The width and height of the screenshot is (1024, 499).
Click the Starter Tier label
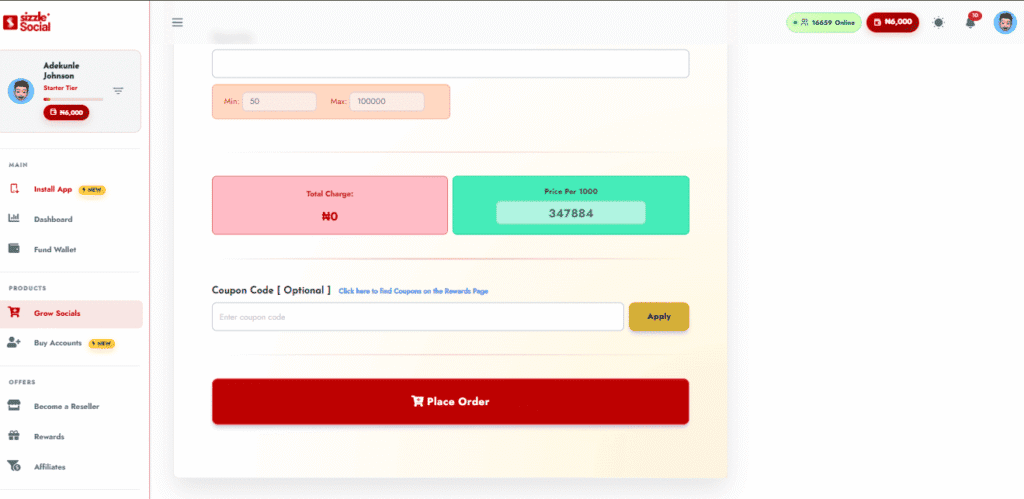[x=59, y=88]
